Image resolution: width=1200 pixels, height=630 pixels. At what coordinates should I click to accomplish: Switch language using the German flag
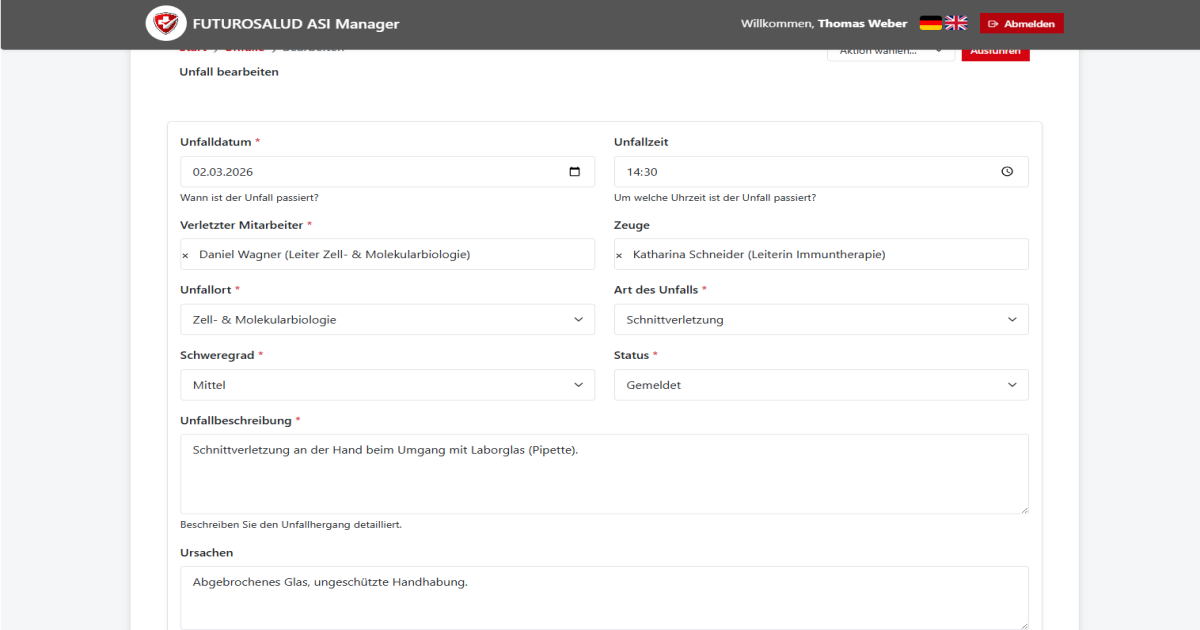930,22
